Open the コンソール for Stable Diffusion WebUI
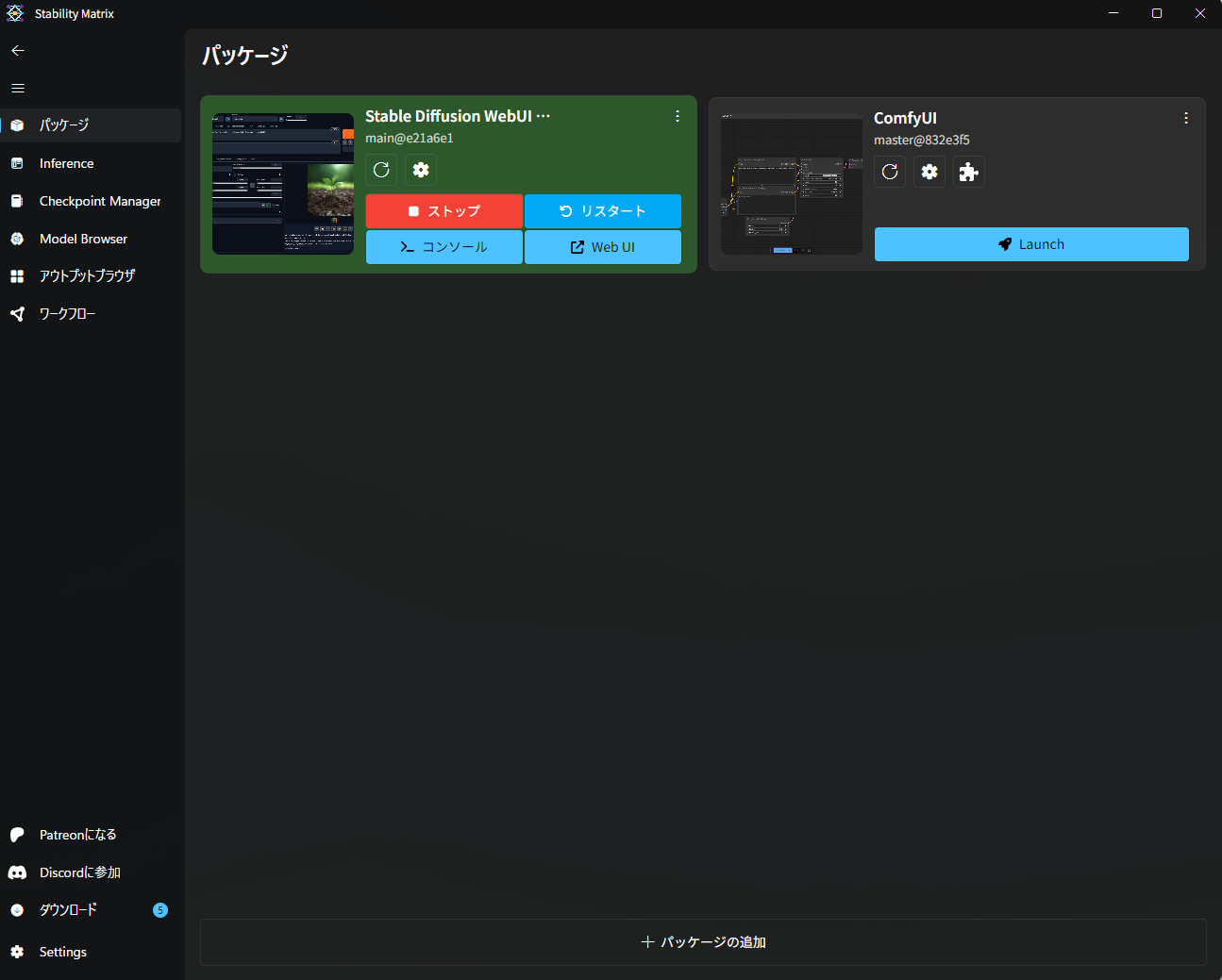 click(x=444, y=247)
